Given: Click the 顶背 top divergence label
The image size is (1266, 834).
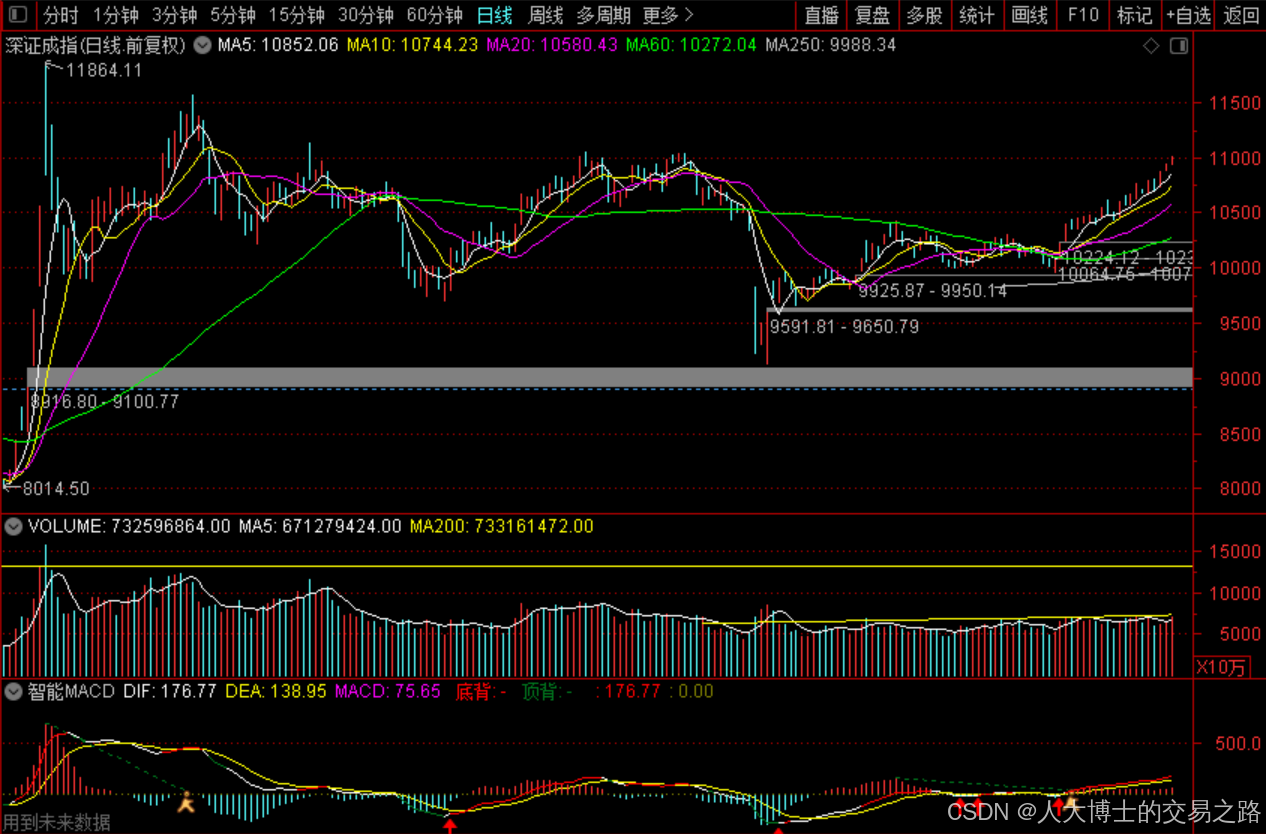Looking at the screenshot, I should (x=548, y=691).
